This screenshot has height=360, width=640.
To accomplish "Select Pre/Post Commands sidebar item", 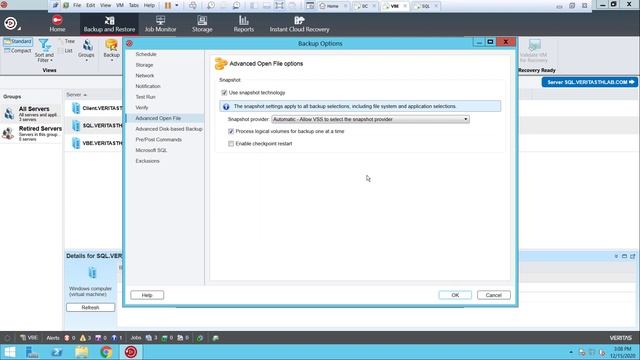I will (x=158, y=140).
